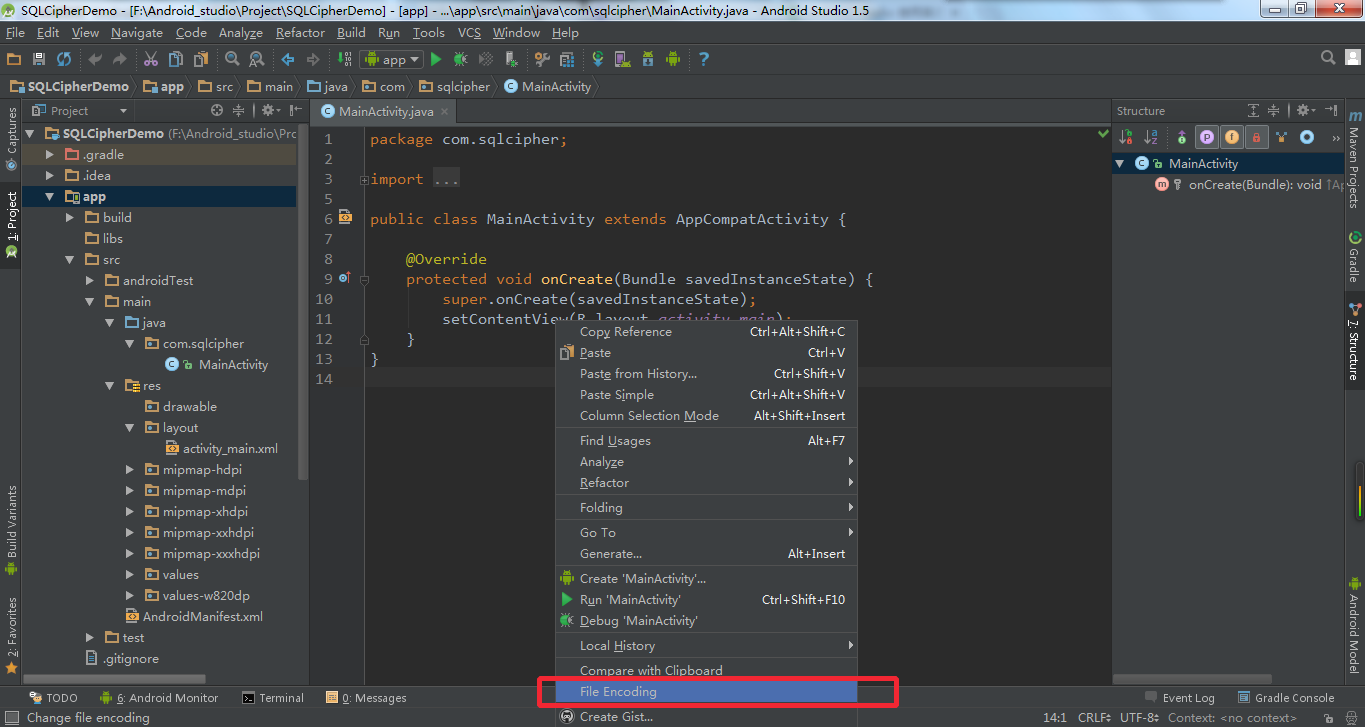The width and height of the screenshot is (1365, 727).
Task: Expand the .gradle folder in the project tree
Action: 50,155
